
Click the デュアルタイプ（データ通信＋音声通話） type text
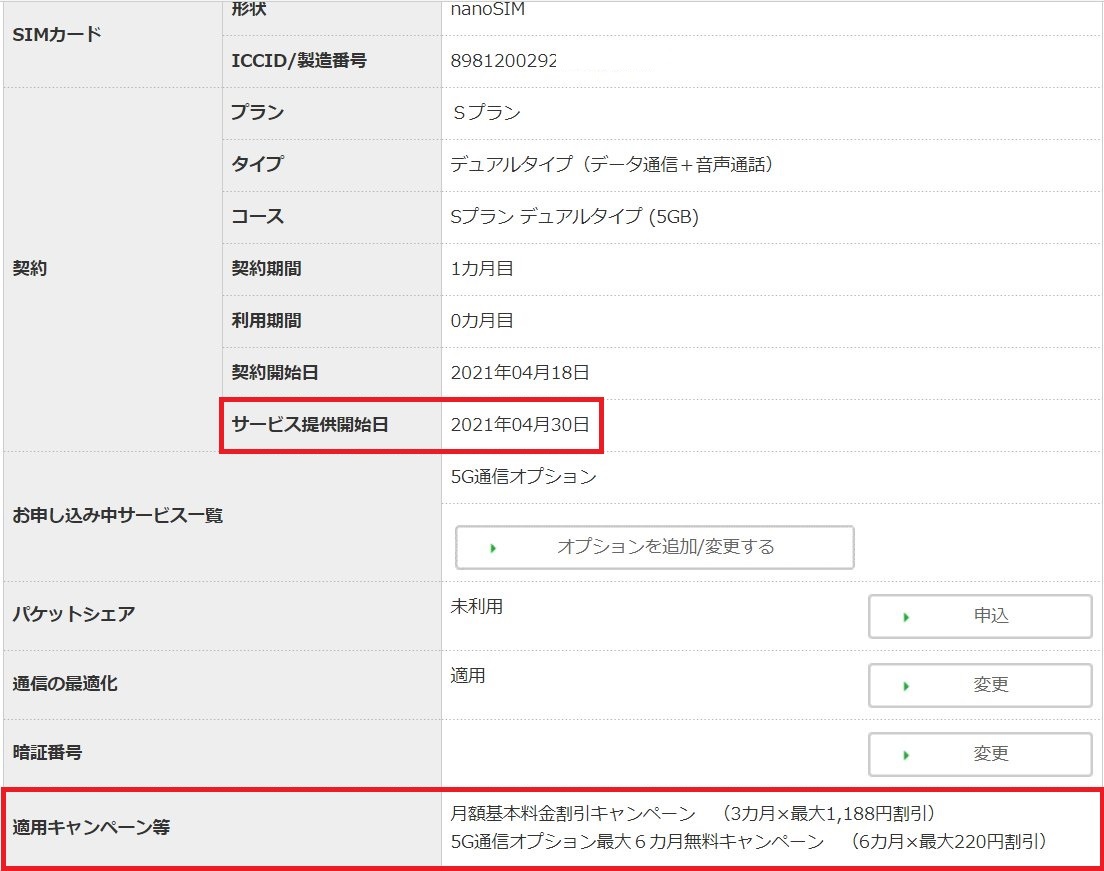point(612,165)
